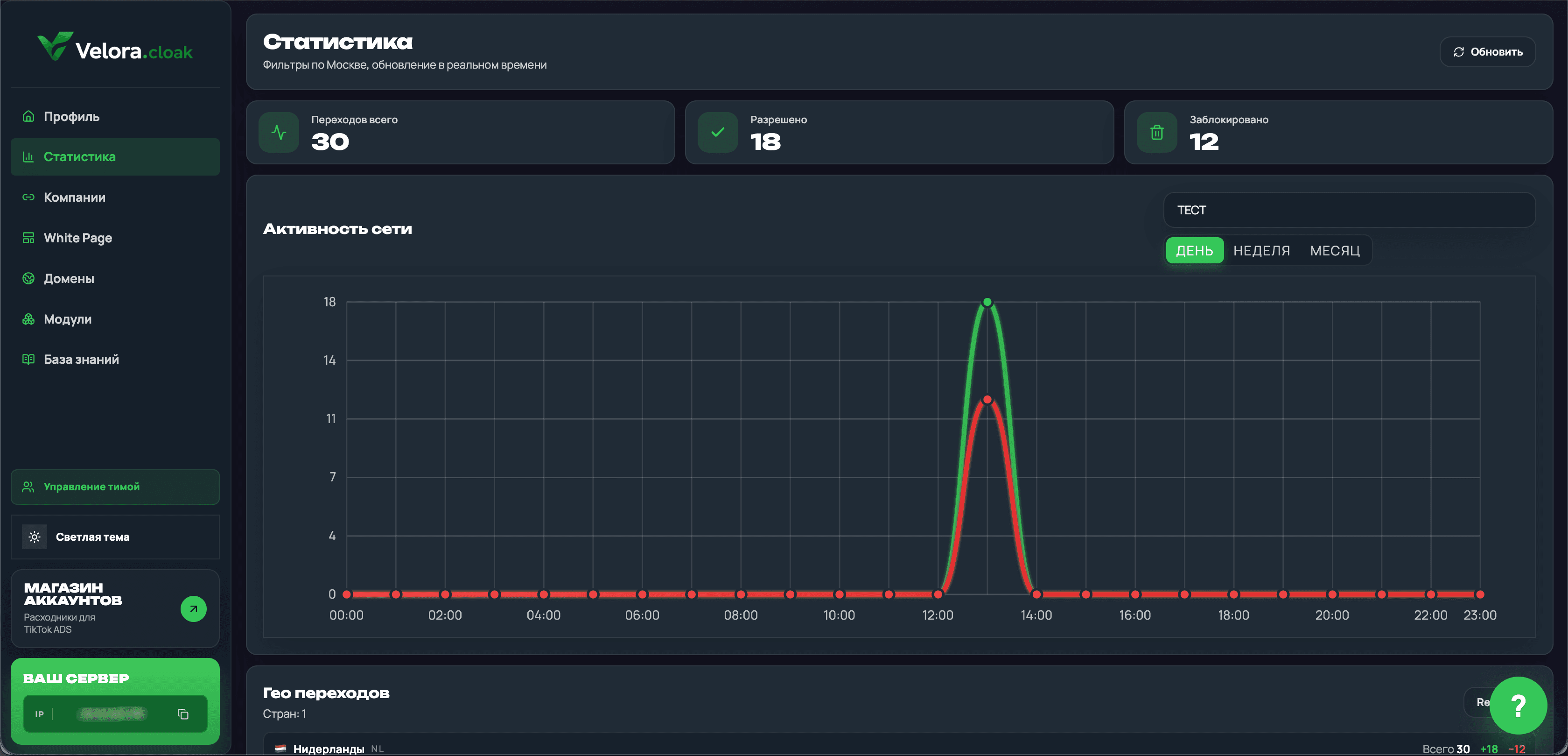Click the green peak point at 13:00
This screenshot has height=756, width=1568.
(x=987, y=302)
